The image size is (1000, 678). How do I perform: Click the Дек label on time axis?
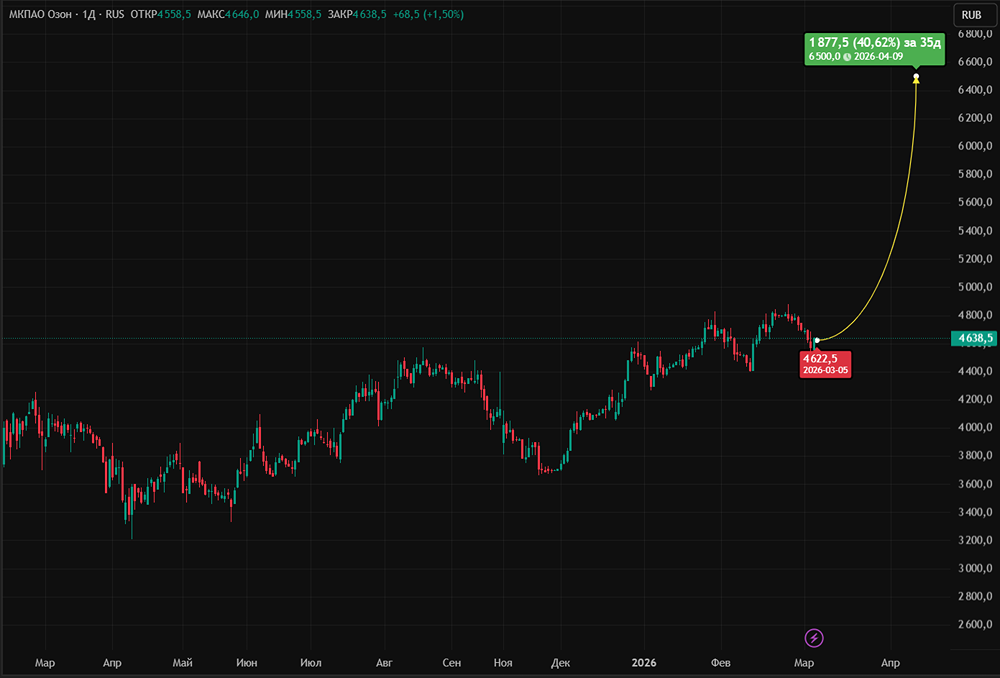click(x=561, y=663)
